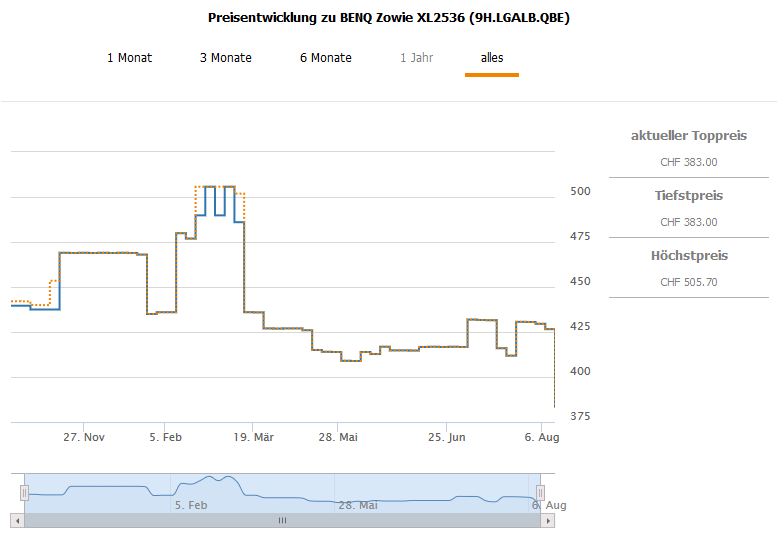Click the chart title for BENQ Zowie XL2536
Screen dimensions: 778x538
pyautogui.click(x=389, y=18)
